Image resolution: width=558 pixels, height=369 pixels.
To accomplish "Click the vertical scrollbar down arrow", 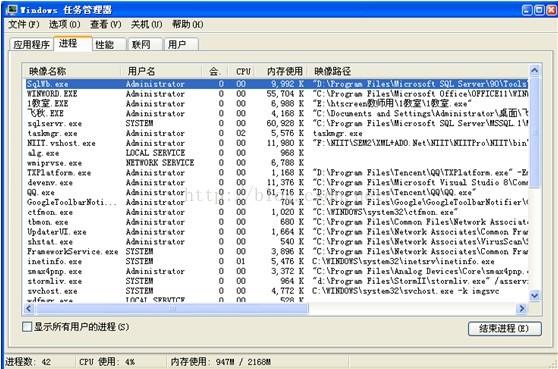I will pyautogui.click(x=535, y=295).
